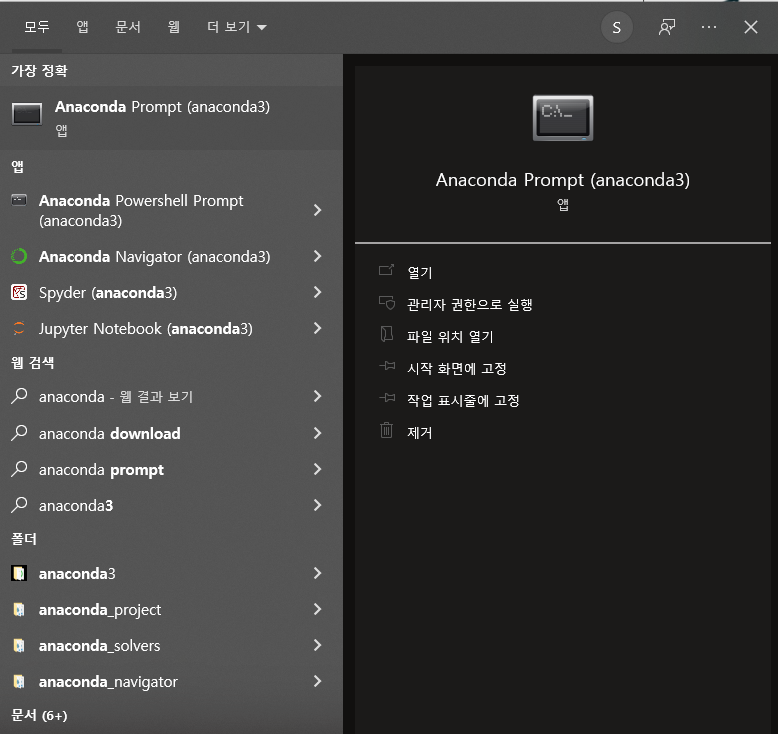Click the Anaconda Prompt terminal icon in best match
Image resolution: width=778 pixels, height=734 pixels.
(27, 114)
